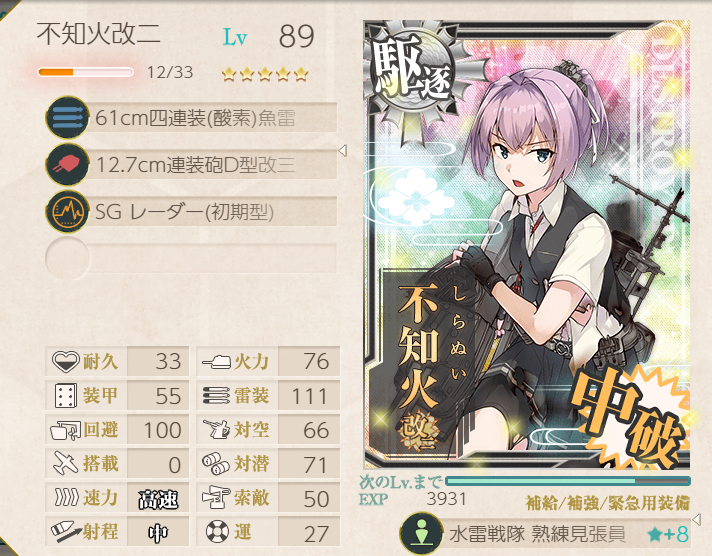This screenshot has width=712, height=556.
Task: Expand the arrow beside the reinforcement slot
Action: [x=697, y=518]
